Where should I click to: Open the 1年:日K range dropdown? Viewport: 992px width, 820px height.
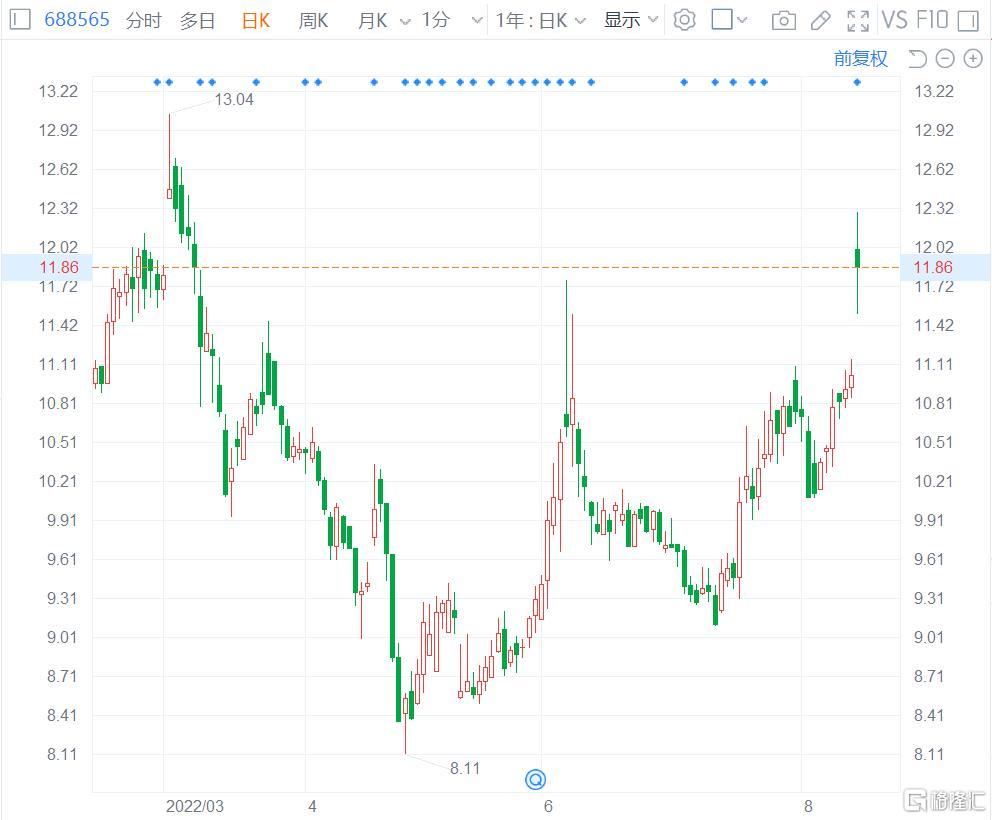(540, 21)
